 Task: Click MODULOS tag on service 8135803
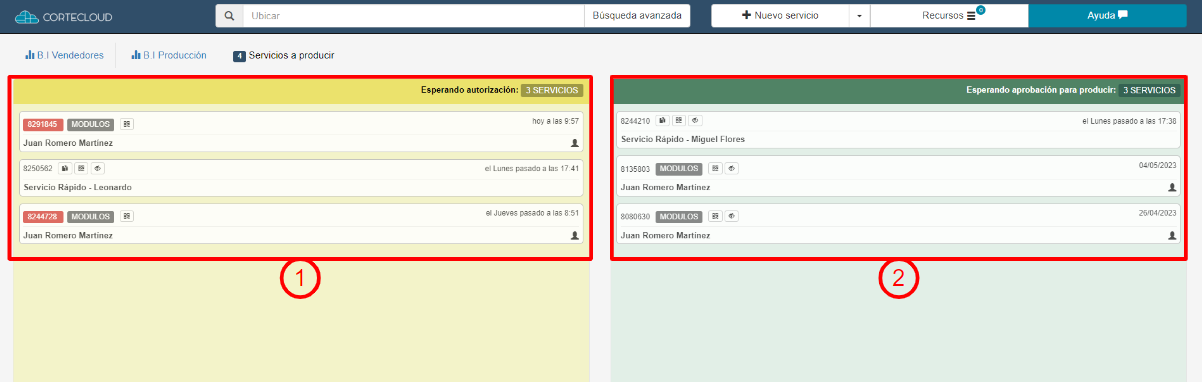(678, 168)
